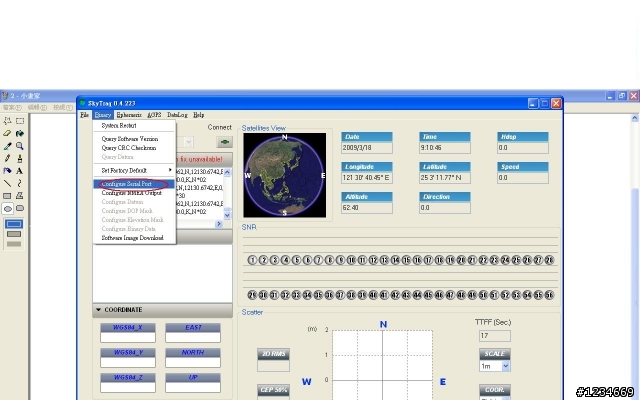This screenshot has height=400, width=640.
Task: Click the empty EAST value field
Action: (193, 337)
